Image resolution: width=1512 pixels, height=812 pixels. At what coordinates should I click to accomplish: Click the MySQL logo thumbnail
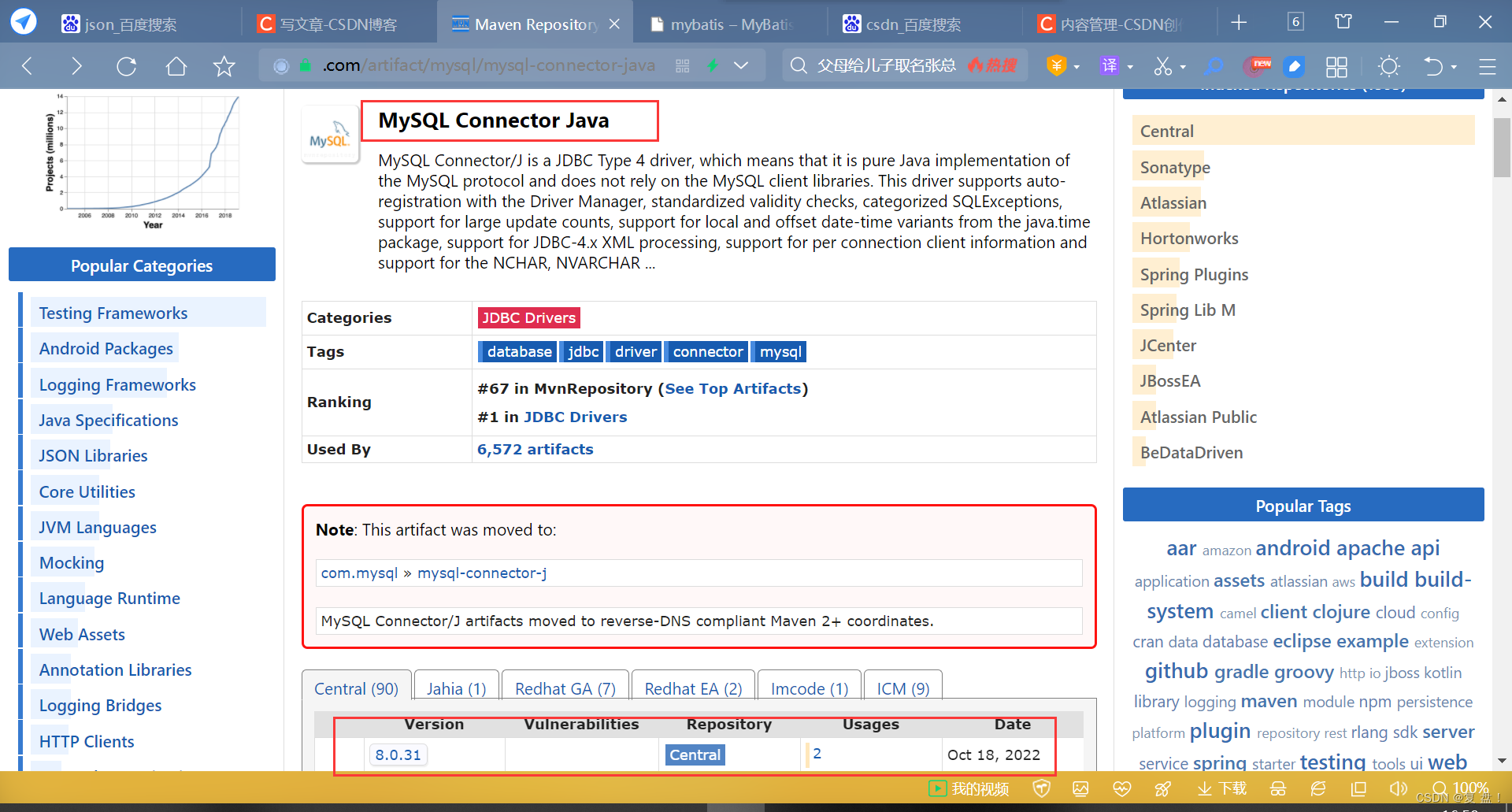coord(330,135)
